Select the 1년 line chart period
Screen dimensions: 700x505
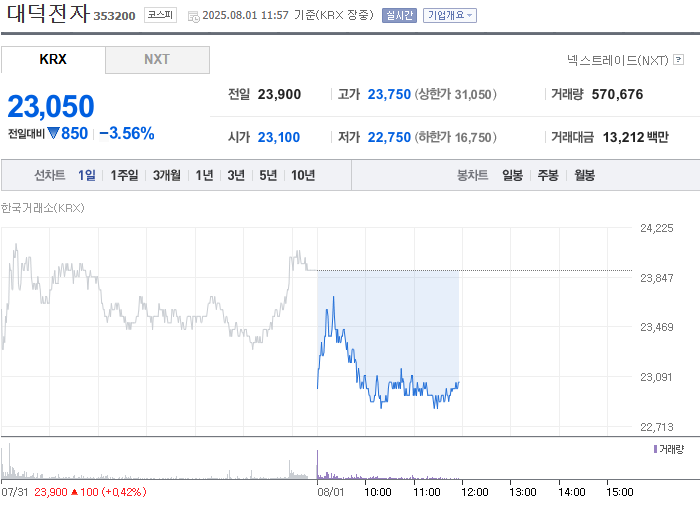click(x=204, y=175)
